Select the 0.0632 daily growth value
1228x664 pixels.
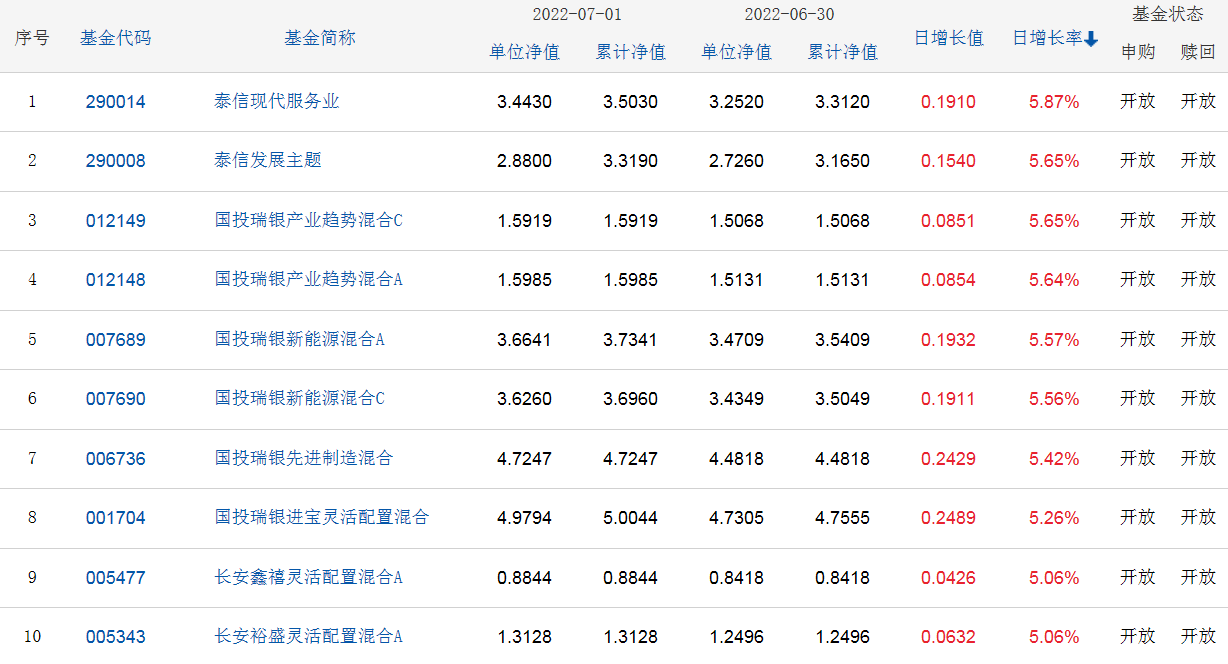[x=948, y=637]
